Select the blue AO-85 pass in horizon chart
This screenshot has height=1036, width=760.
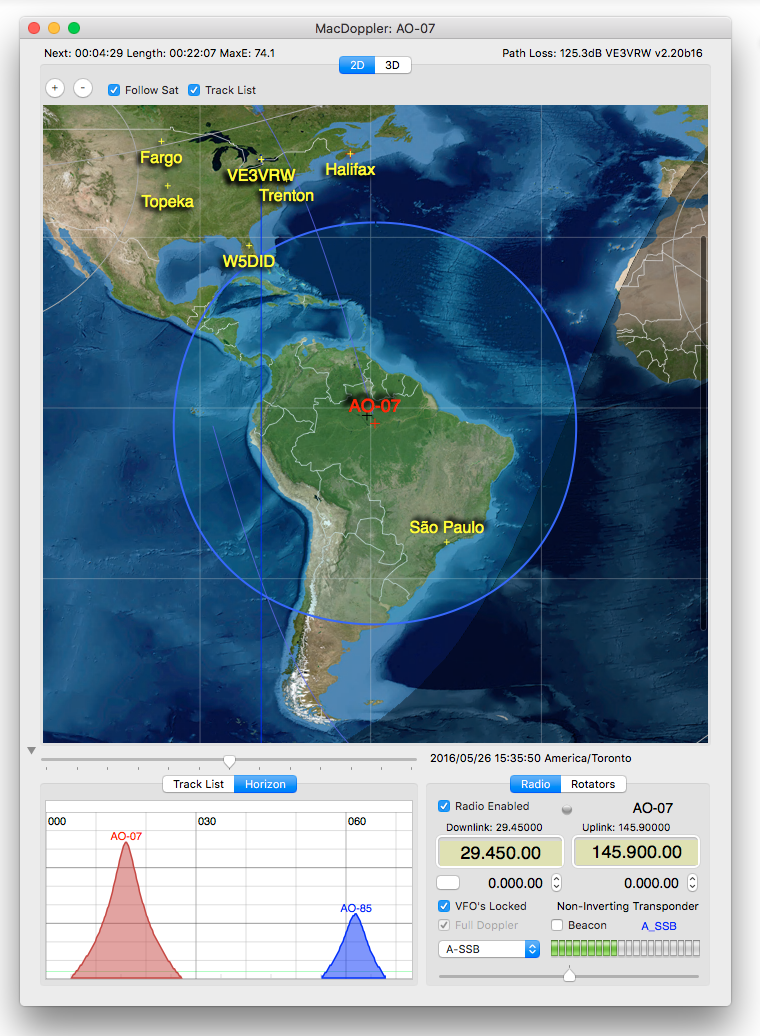click(x=354, y=950)
